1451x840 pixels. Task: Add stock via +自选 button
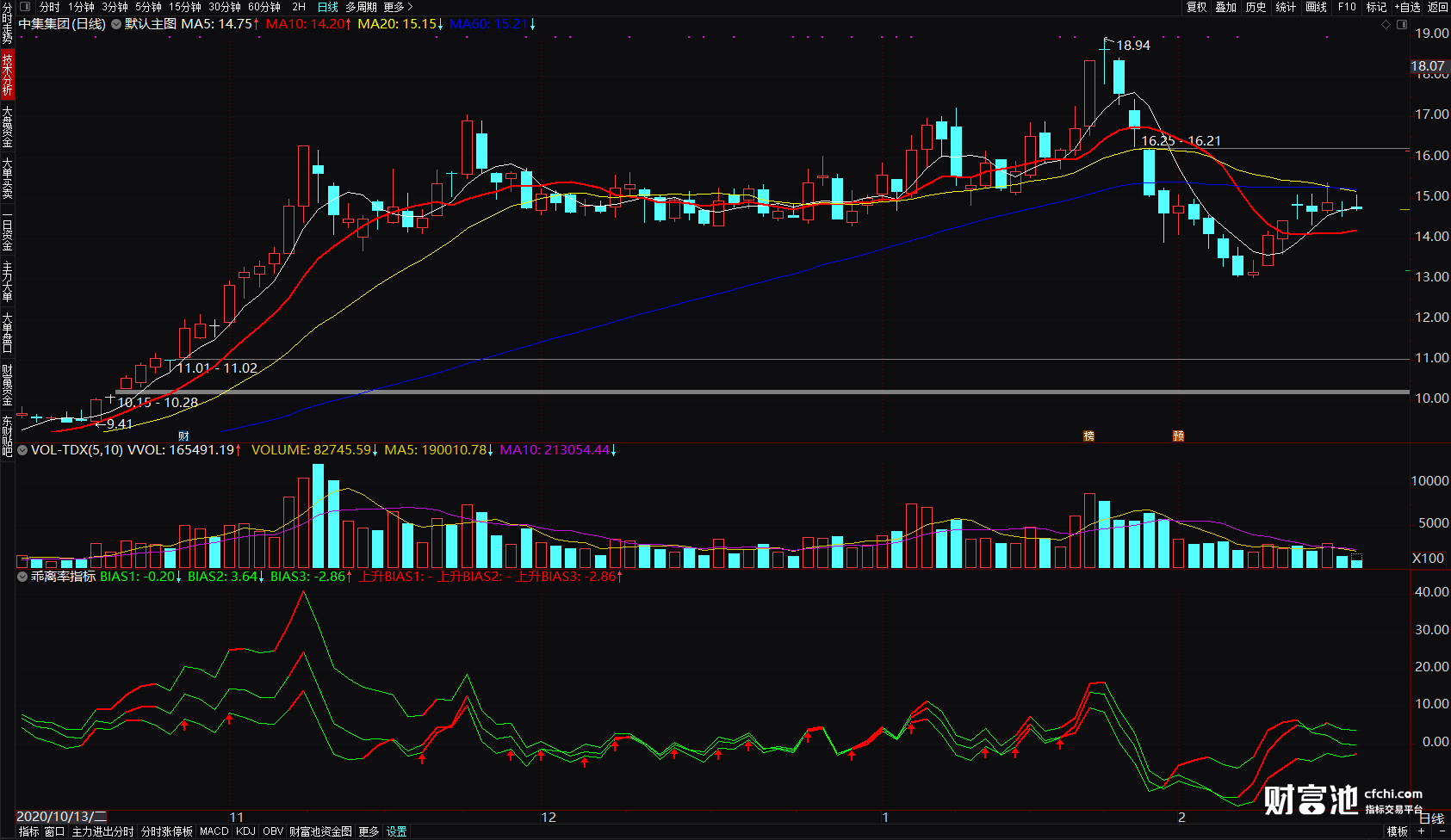point(1407,7)
